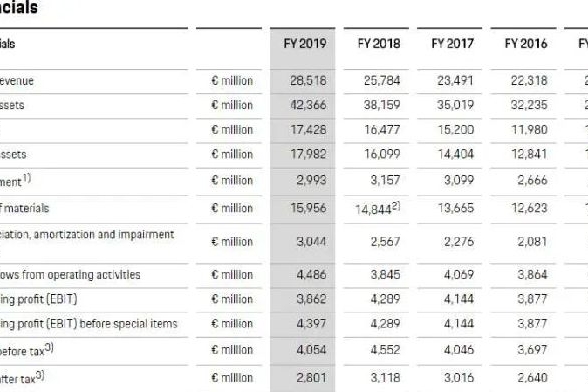The height and width of the screenshot is (392, 588).
Task: Select FY 2017 value 4,069
Action: (459, 275)
